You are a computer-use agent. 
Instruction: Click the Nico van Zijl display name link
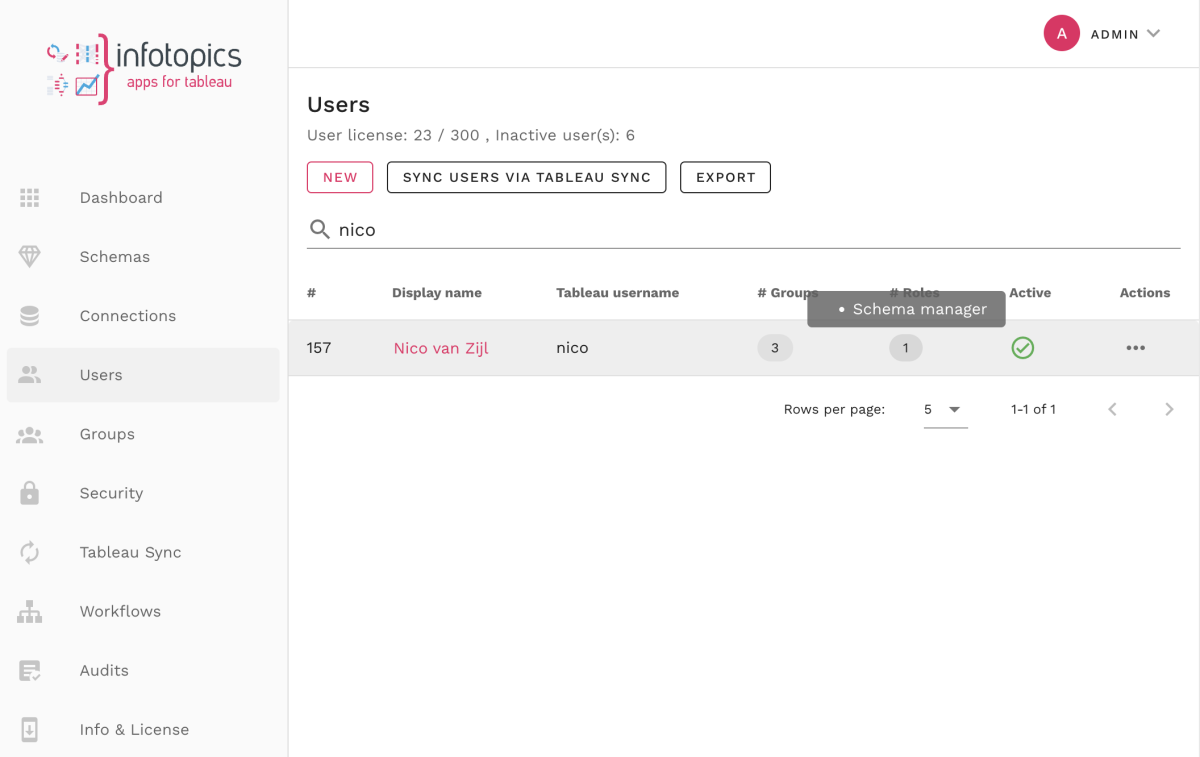441,348
